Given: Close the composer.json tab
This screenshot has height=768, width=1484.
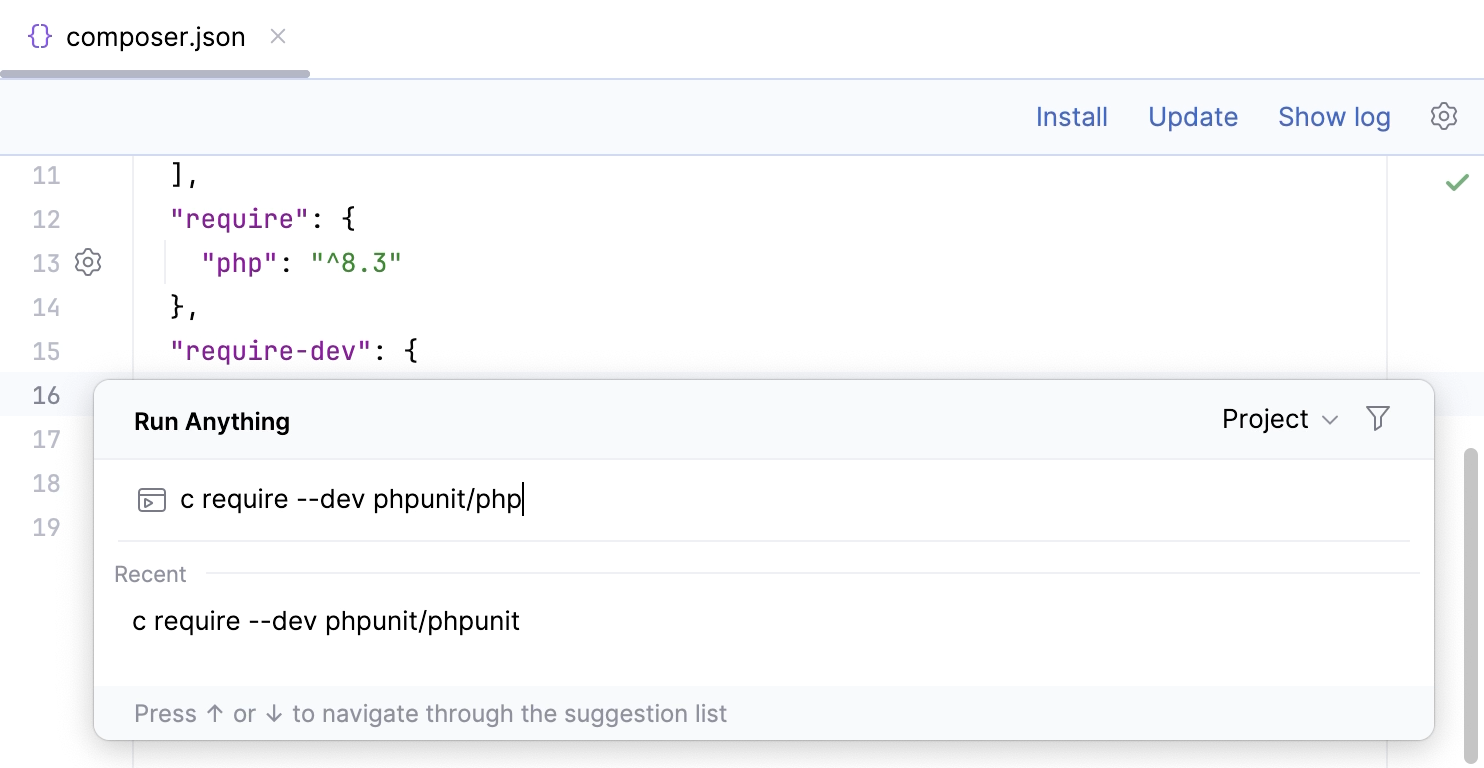Looking at the screenshot, I should tap(277, 37).
